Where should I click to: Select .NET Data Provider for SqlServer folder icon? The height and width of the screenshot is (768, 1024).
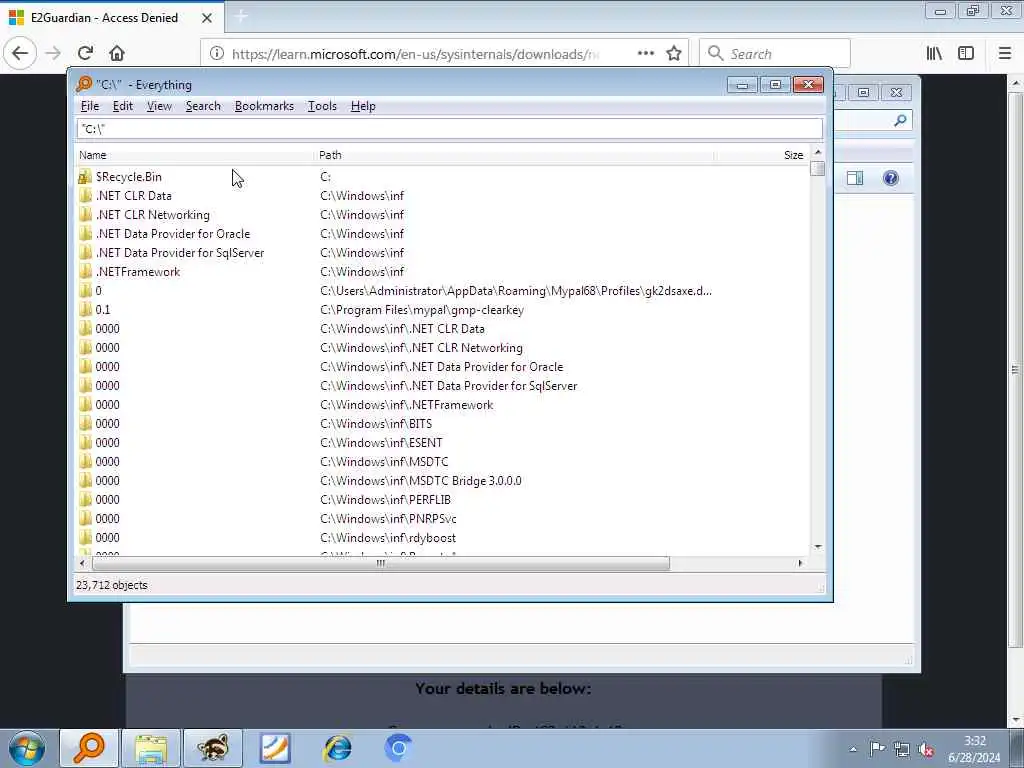pyautogui.click(x=85, y=253)
